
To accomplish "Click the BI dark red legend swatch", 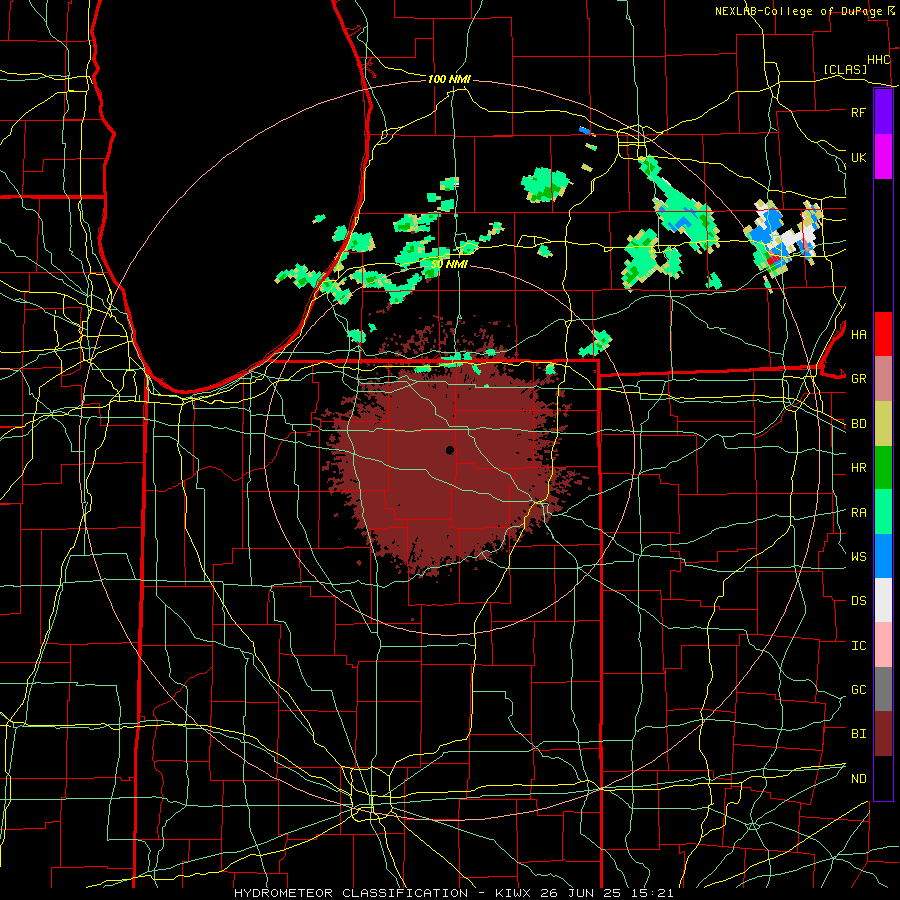I will 883,734.
